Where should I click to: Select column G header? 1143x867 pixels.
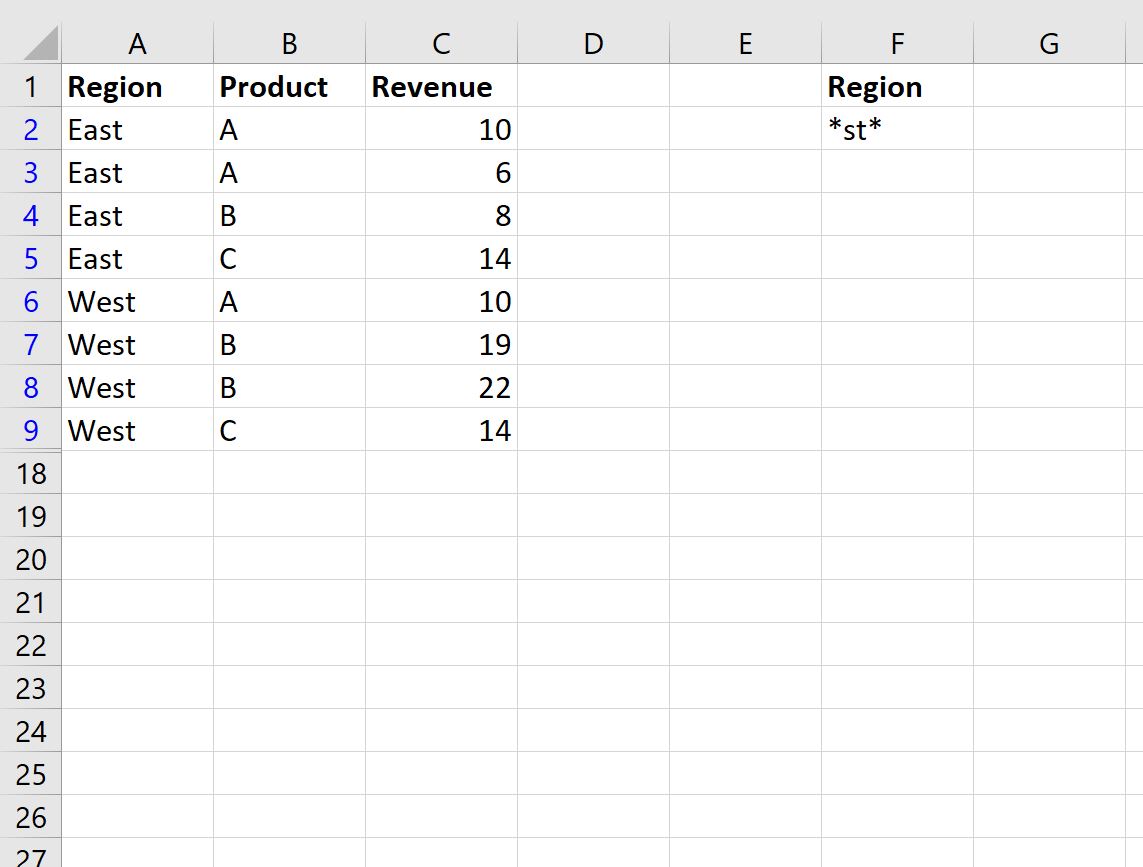tap(1049, 43)
